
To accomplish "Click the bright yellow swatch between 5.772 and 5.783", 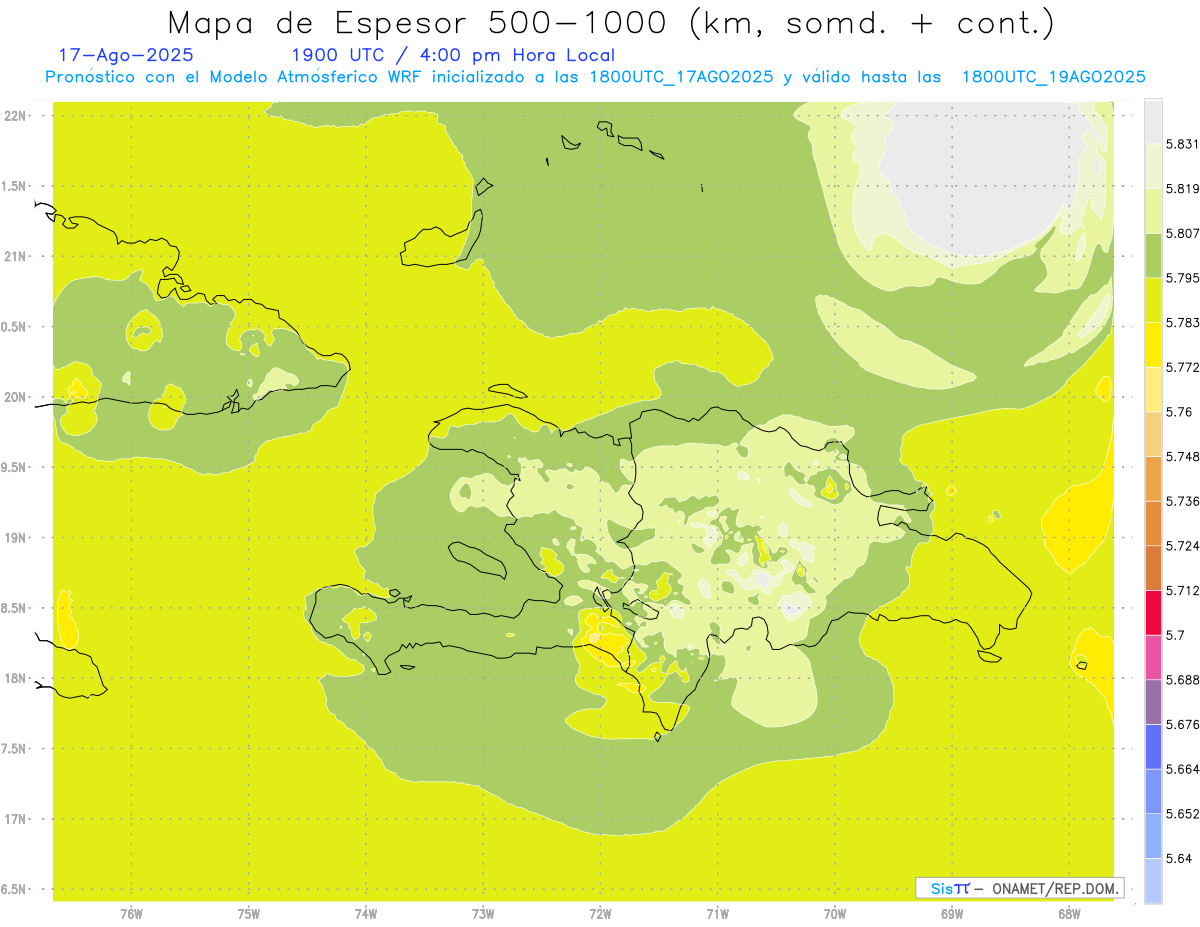I will (x=1153, y=345).
